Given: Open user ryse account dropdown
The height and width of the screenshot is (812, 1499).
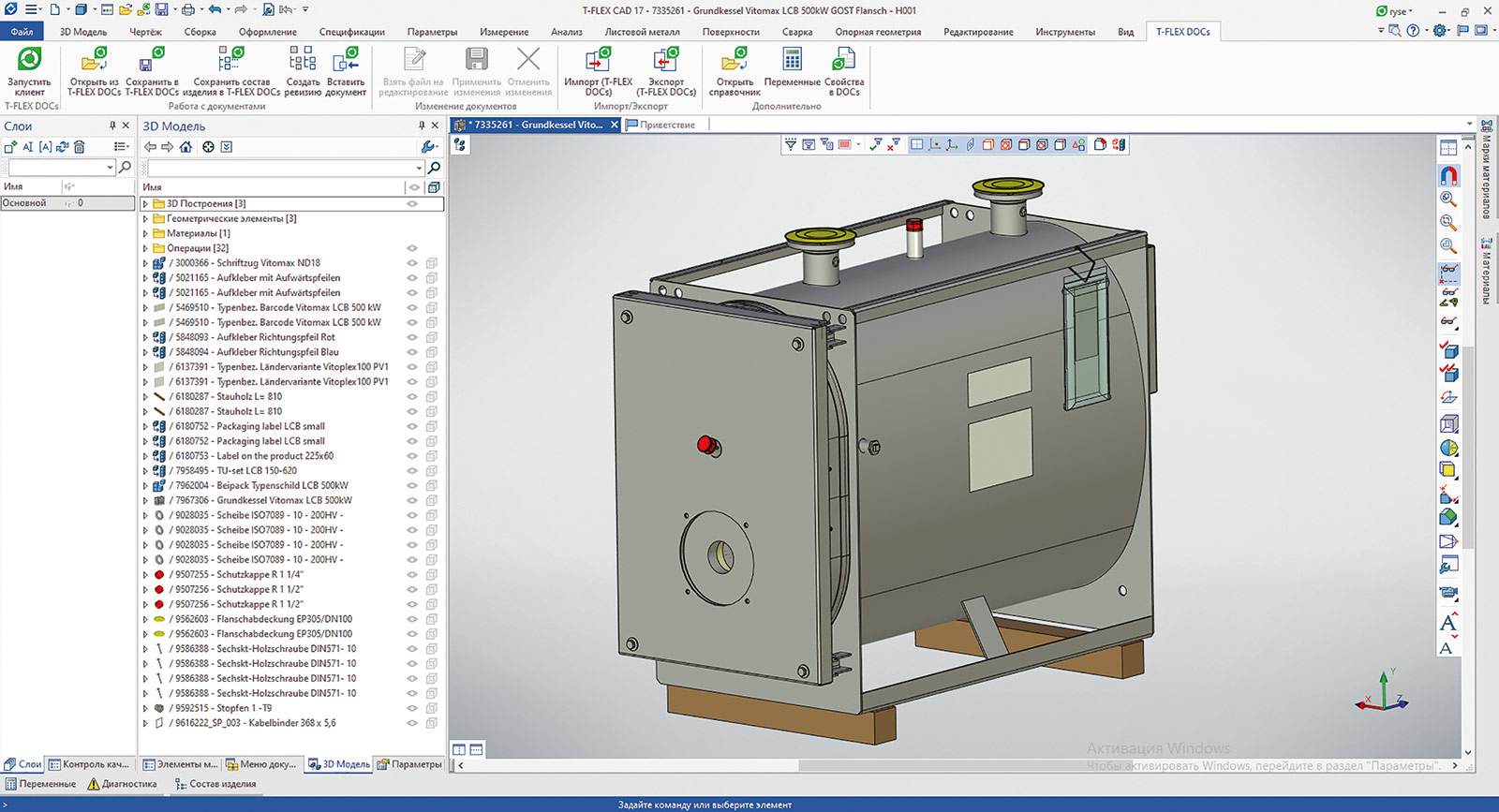Looking at the screenshot, I should [x=1396, y=11].
